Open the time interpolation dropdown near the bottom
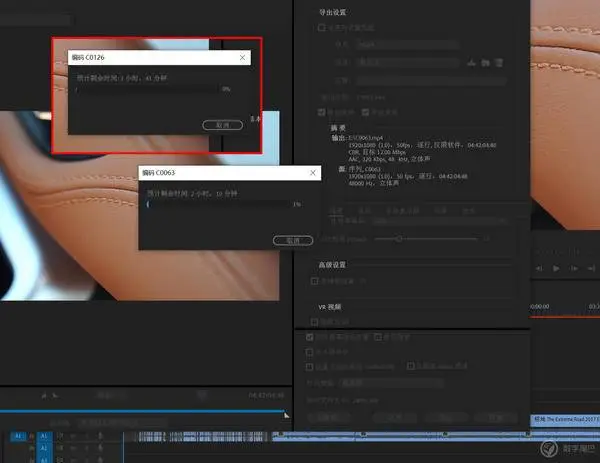 pyautogui.click(x=391, y=383)
